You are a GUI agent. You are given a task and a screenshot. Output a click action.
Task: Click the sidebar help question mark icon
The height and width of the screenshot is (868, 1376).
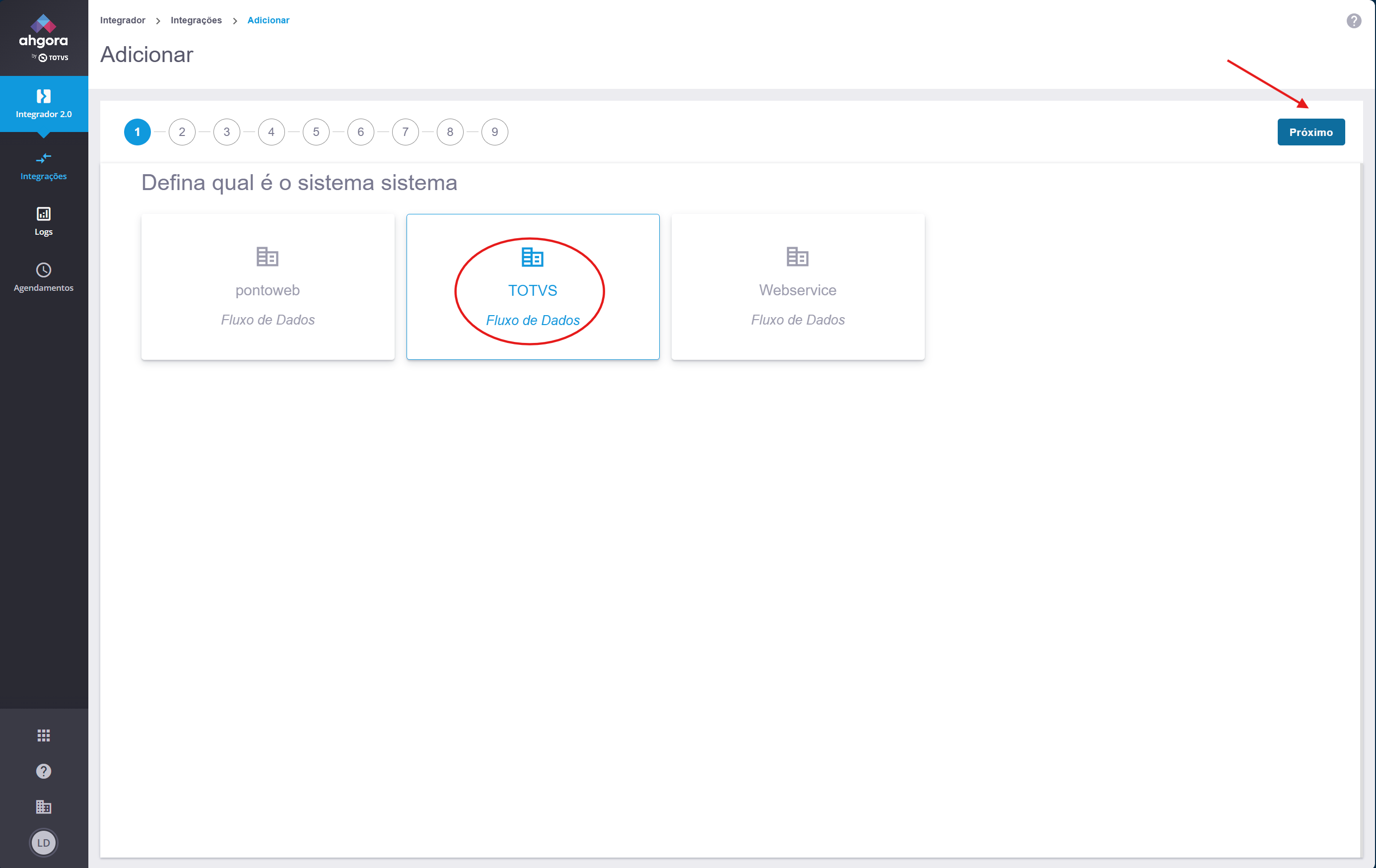(43, 771)
